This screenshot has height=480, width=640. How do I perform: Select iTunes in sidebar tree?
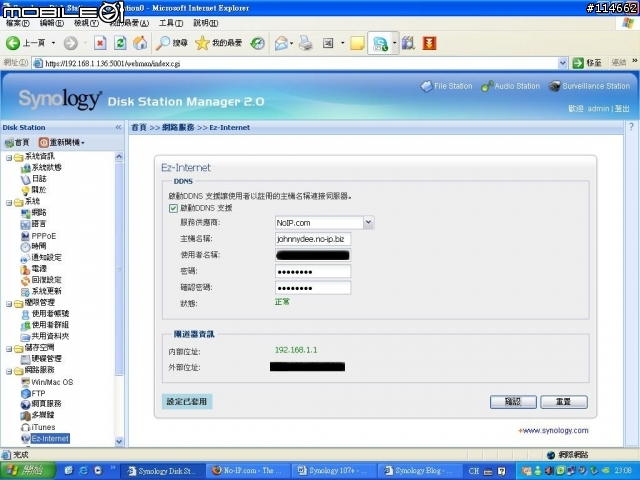point(43,427)
